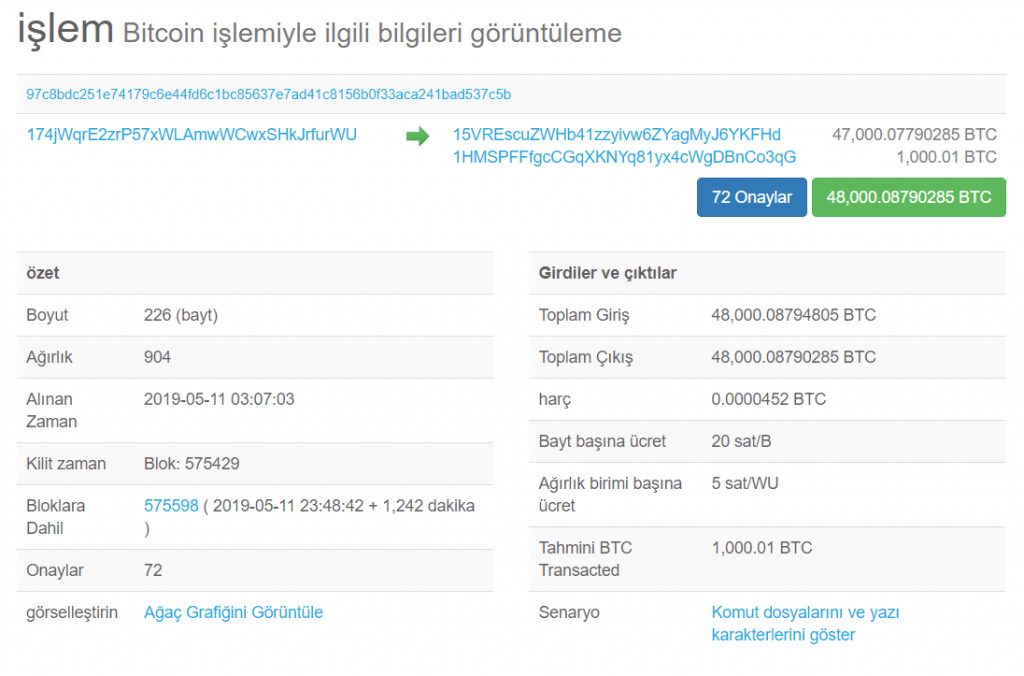Click the Bayt başına ücret label
The height and width of the screenshot is (676, 1024).
(602, 442)
